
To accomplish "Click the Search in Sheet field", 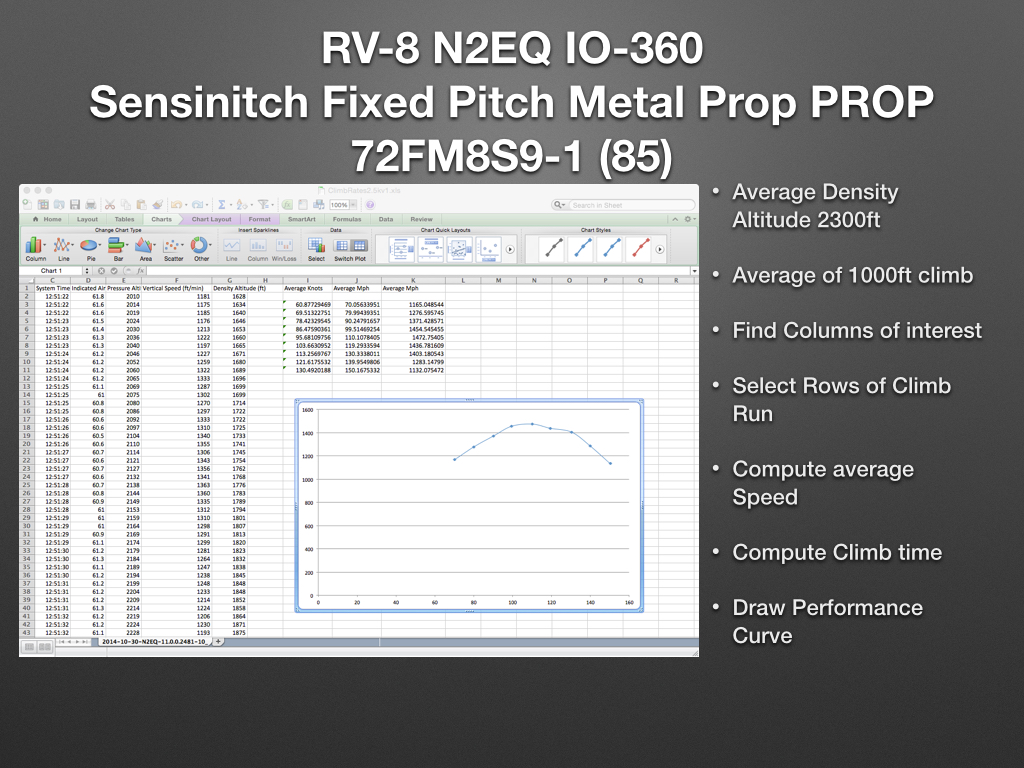I will [x=620, y=205].
